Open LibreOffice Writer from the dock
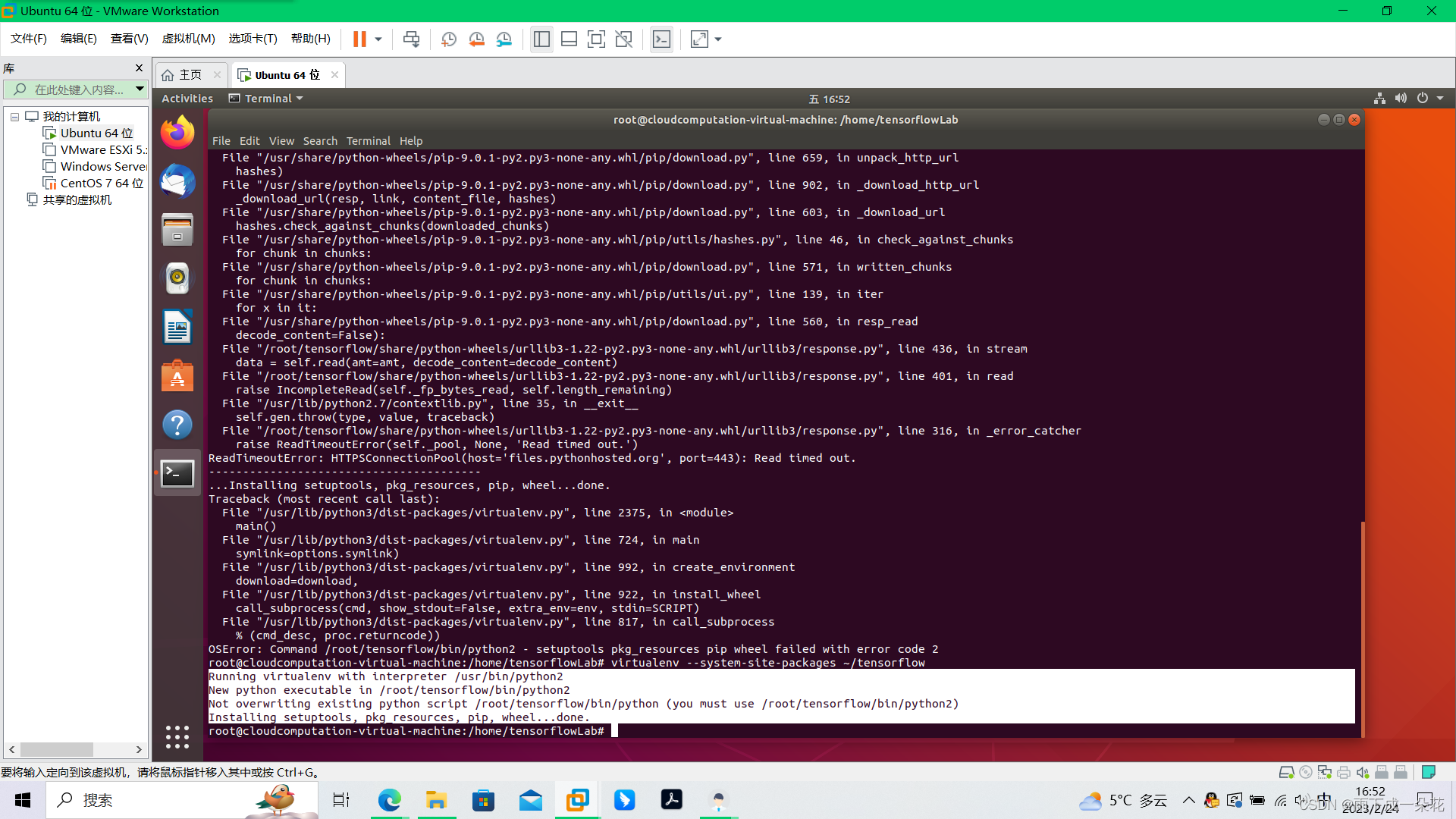The image size is (1456, 819). (177, 328)
